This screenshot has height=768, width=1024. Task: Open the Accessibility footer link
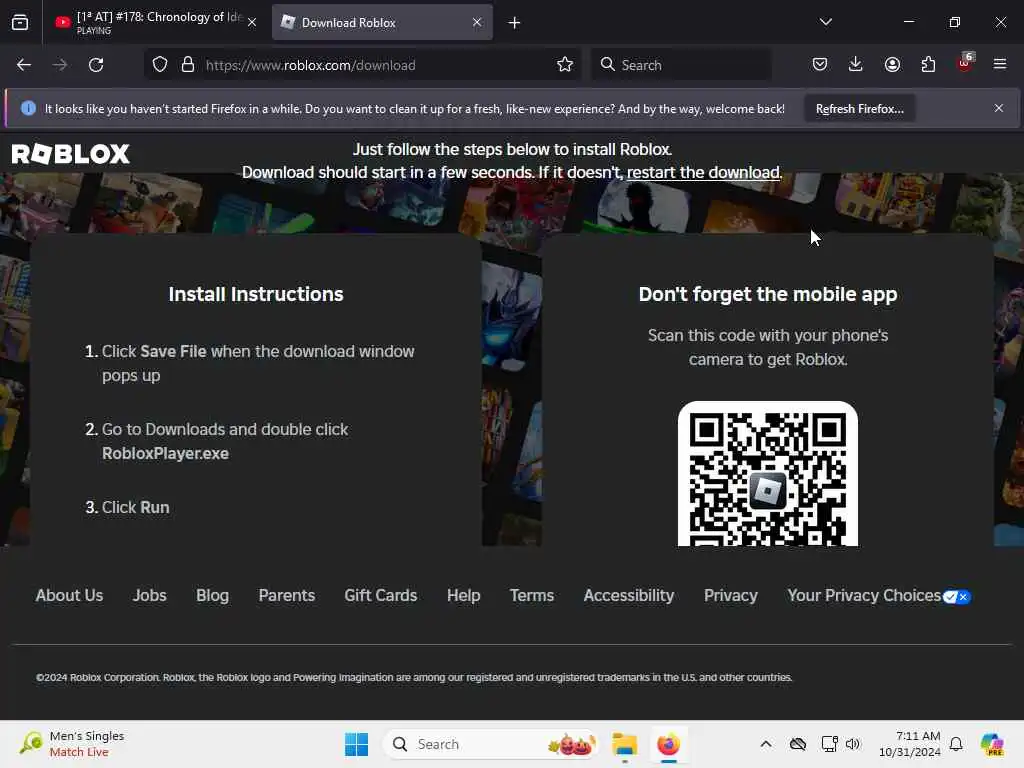[629, 596]
